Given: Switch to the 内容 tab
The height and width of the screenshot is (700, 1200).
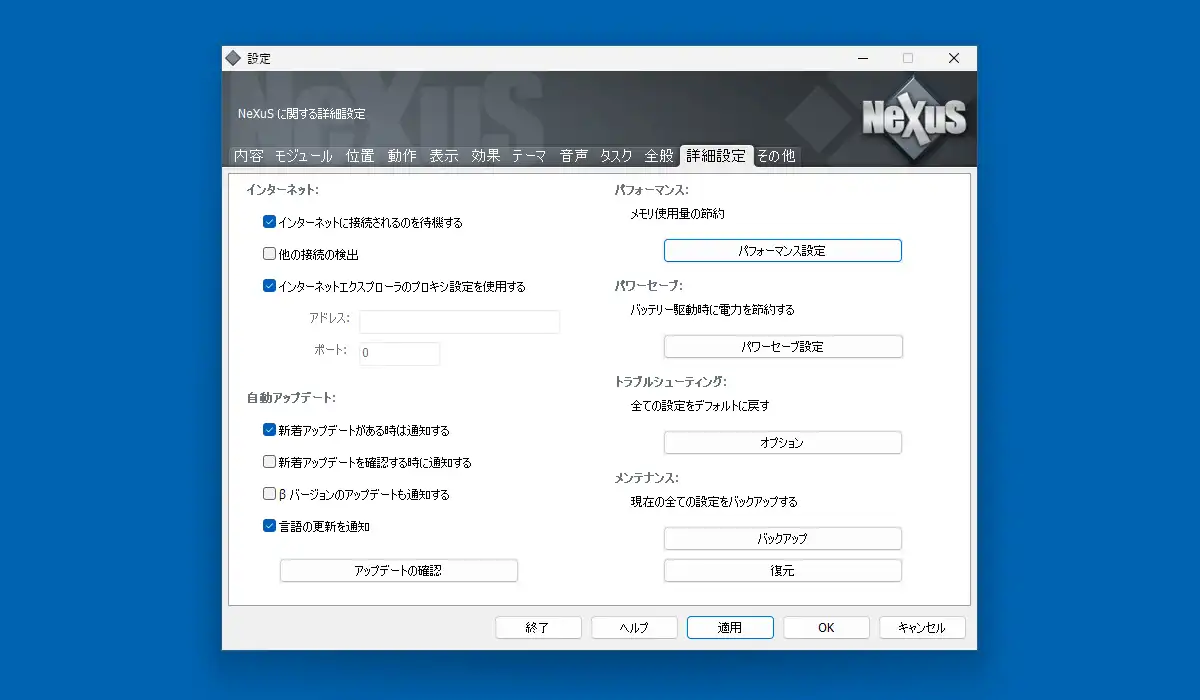Looking at the screenshot, I should click(x=248, y=156).
